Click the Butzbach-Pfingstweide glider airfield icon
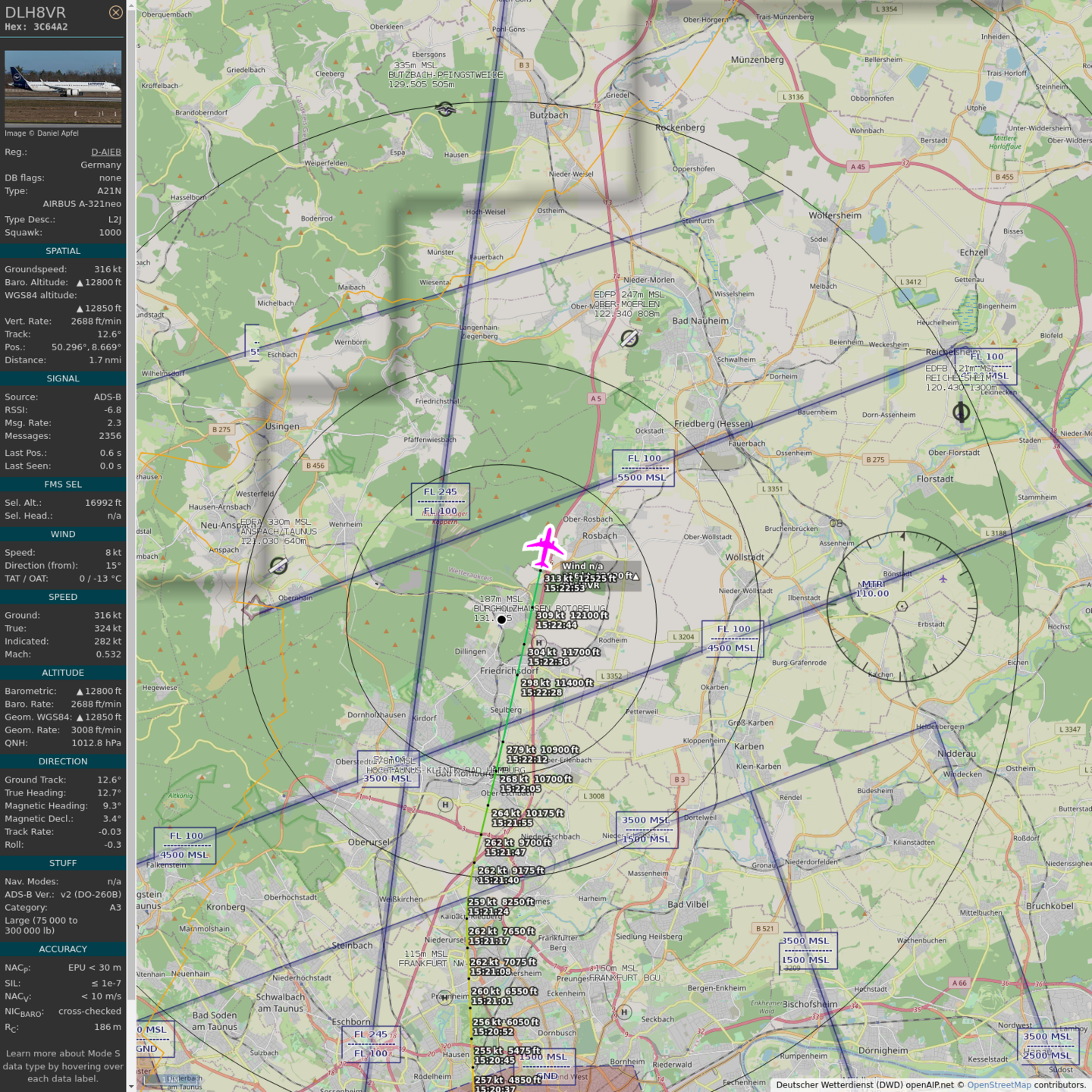The height and width of the screenshot is (1092, 1092). [446, 109]
